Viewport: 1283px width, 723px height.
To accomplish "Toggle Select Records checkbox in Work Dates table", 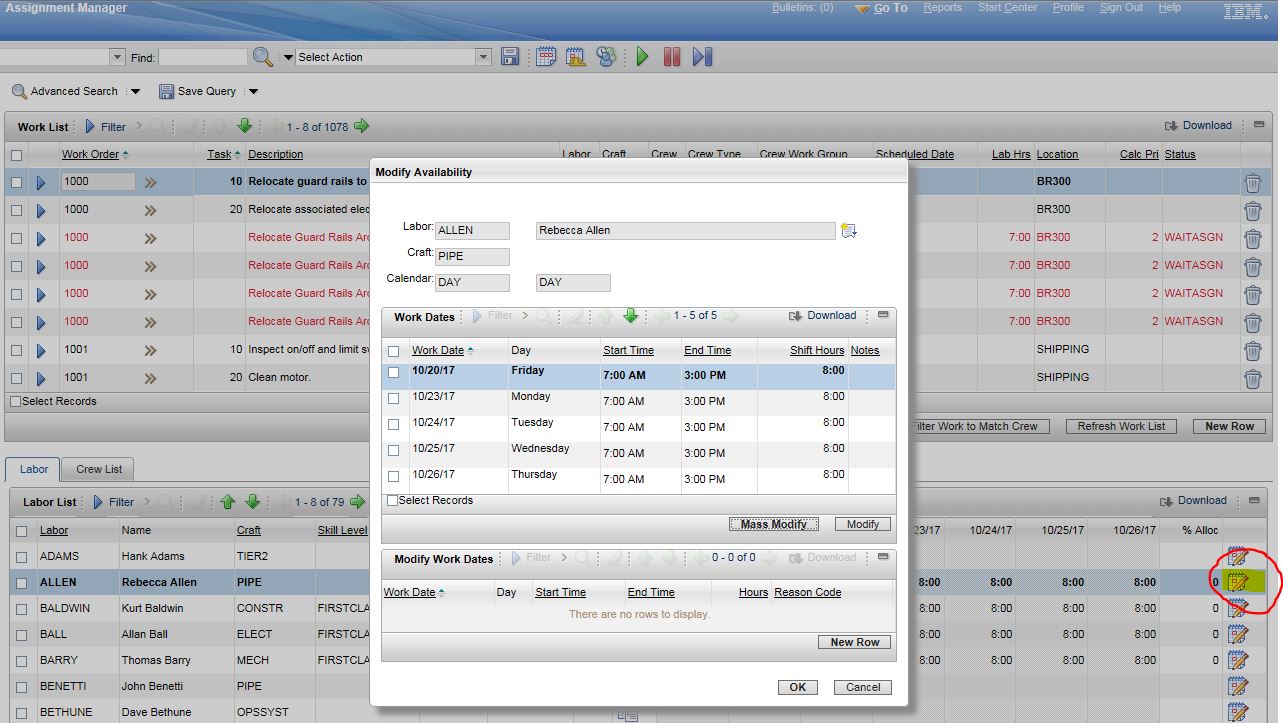I will coord(392,500).
